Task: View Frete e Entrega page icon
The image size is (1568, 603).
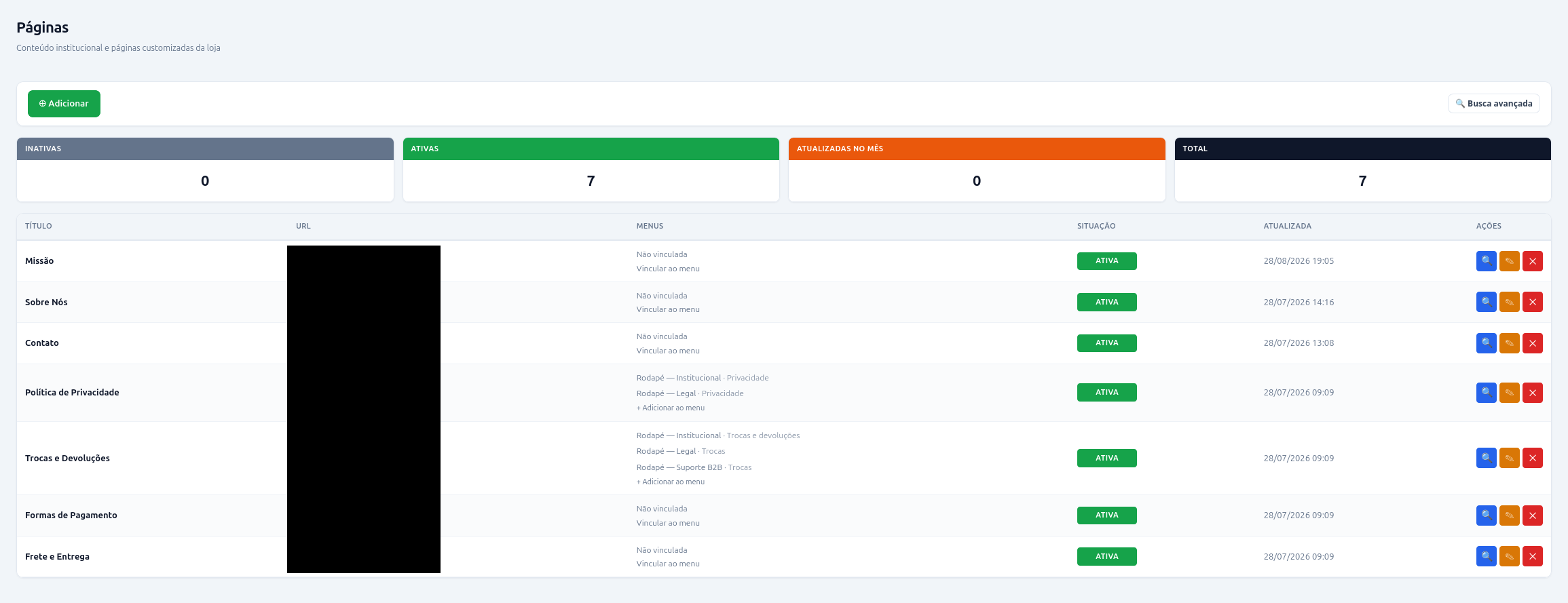Action: coord(1486,556)
